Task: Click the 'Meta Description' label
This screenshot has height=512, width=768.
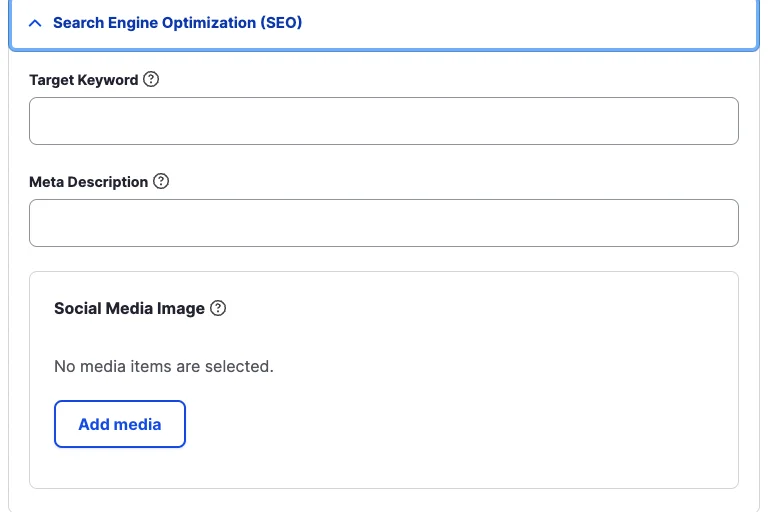Action: (x=89, y=182)
